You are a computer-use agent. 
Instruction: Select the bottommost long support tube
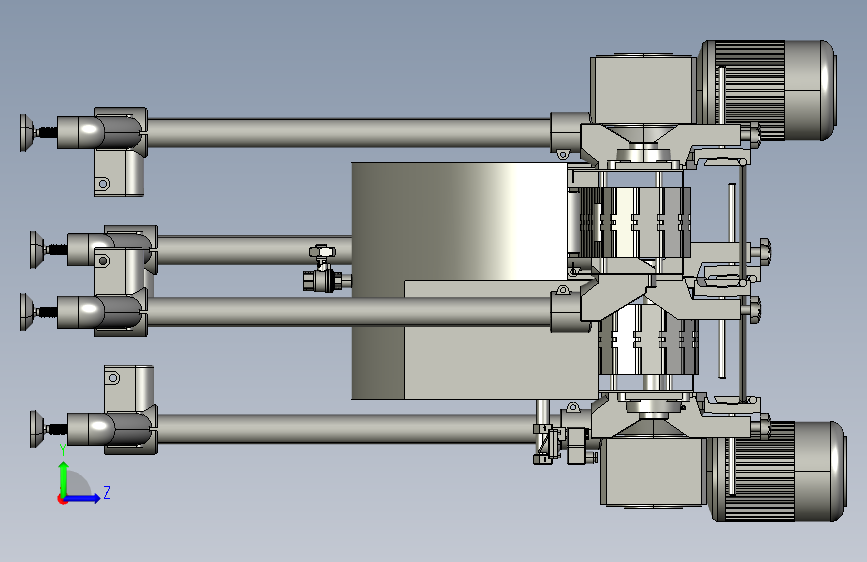(347, 429)
